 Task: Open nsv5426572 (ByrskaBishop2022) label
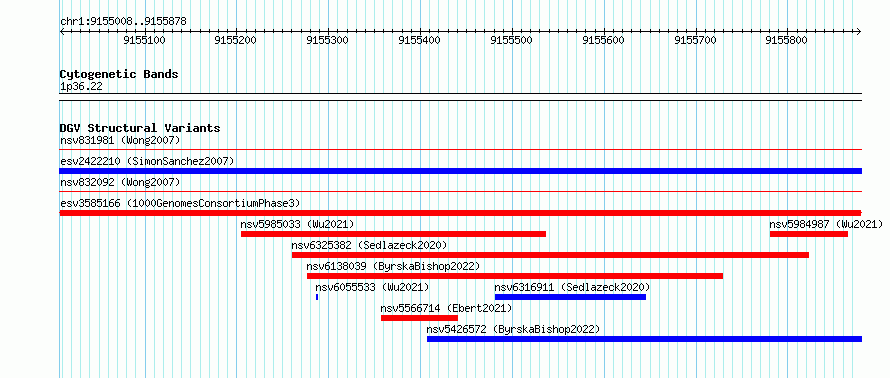[x=513, y=329]
